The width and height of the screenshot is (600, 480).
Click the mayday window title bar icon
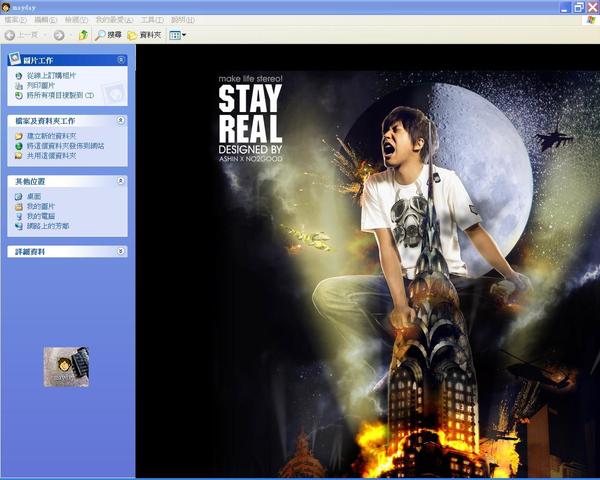coord(6,7)
